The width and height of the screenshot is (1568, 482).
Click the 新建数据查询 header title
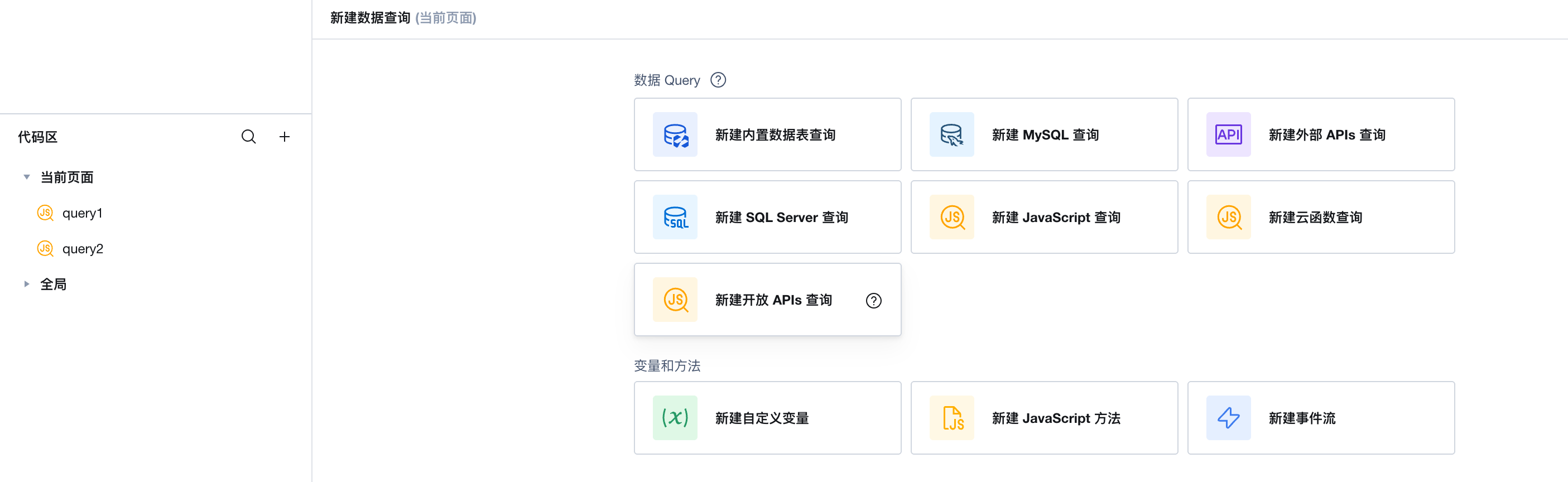pyautogui.click(x=370, y=18)
